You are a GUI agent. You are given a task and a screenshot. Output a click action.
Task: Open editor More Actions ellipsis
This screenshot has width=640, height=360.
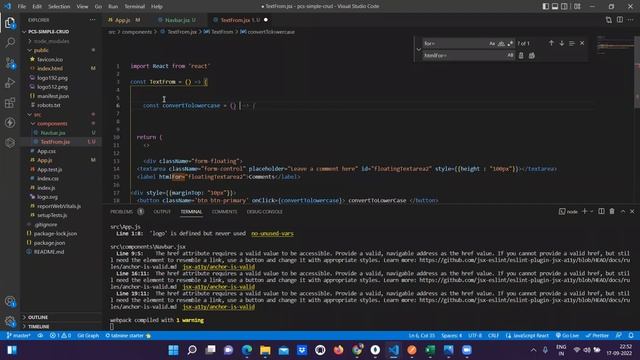pos(631,20)
